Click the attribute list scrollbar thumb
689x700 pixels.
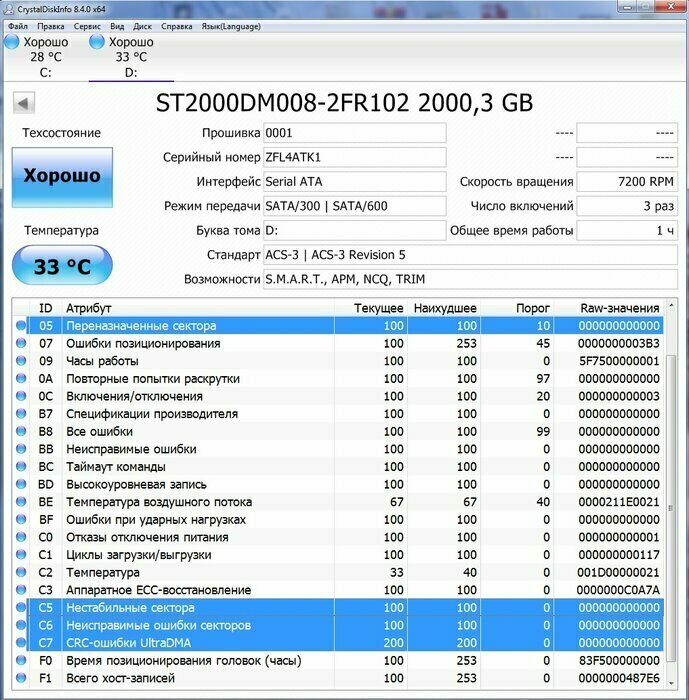click(671, 508)
